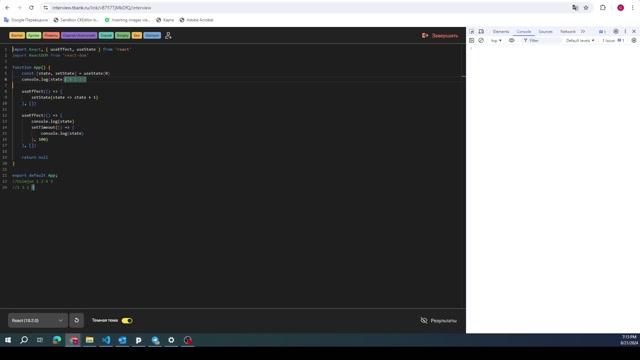This screenshot has height=360, width=640.
Task: Open the Карта bookmark
Action: [x=165, y=20]
